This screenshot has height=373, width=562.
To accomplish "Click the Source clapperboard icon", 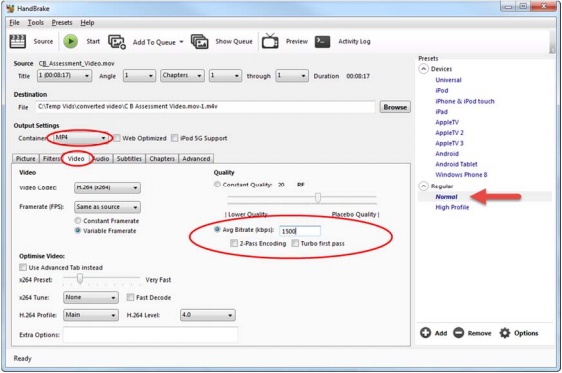I will pyautogui.click(x=18, y=42).
